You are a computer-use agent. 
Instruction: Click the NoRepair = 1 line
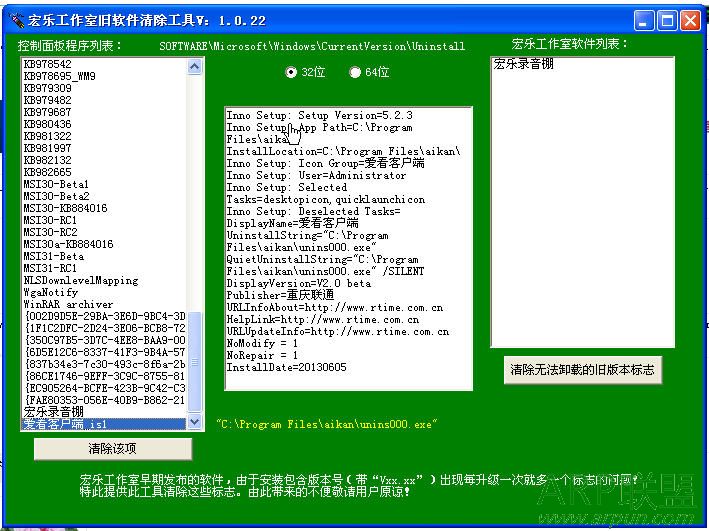(262, 355)
